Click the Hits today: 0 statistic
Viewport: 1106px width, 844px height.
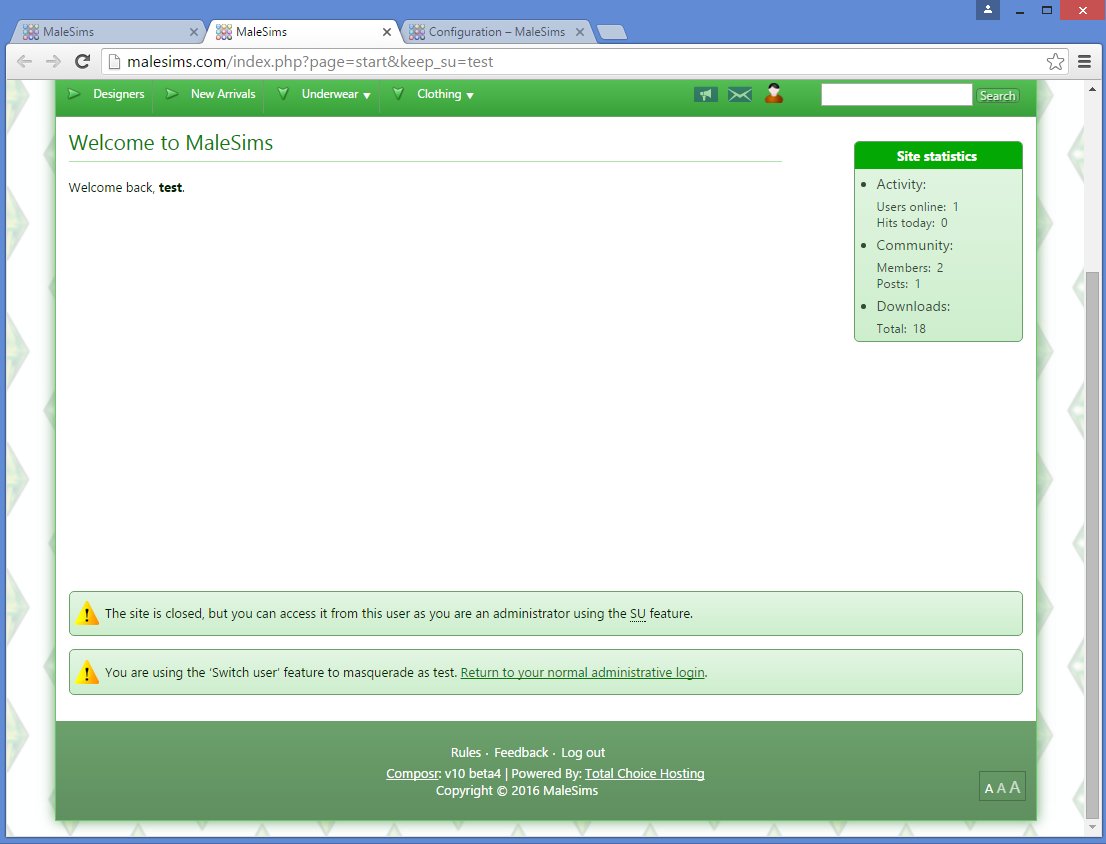tap(911, 223)
